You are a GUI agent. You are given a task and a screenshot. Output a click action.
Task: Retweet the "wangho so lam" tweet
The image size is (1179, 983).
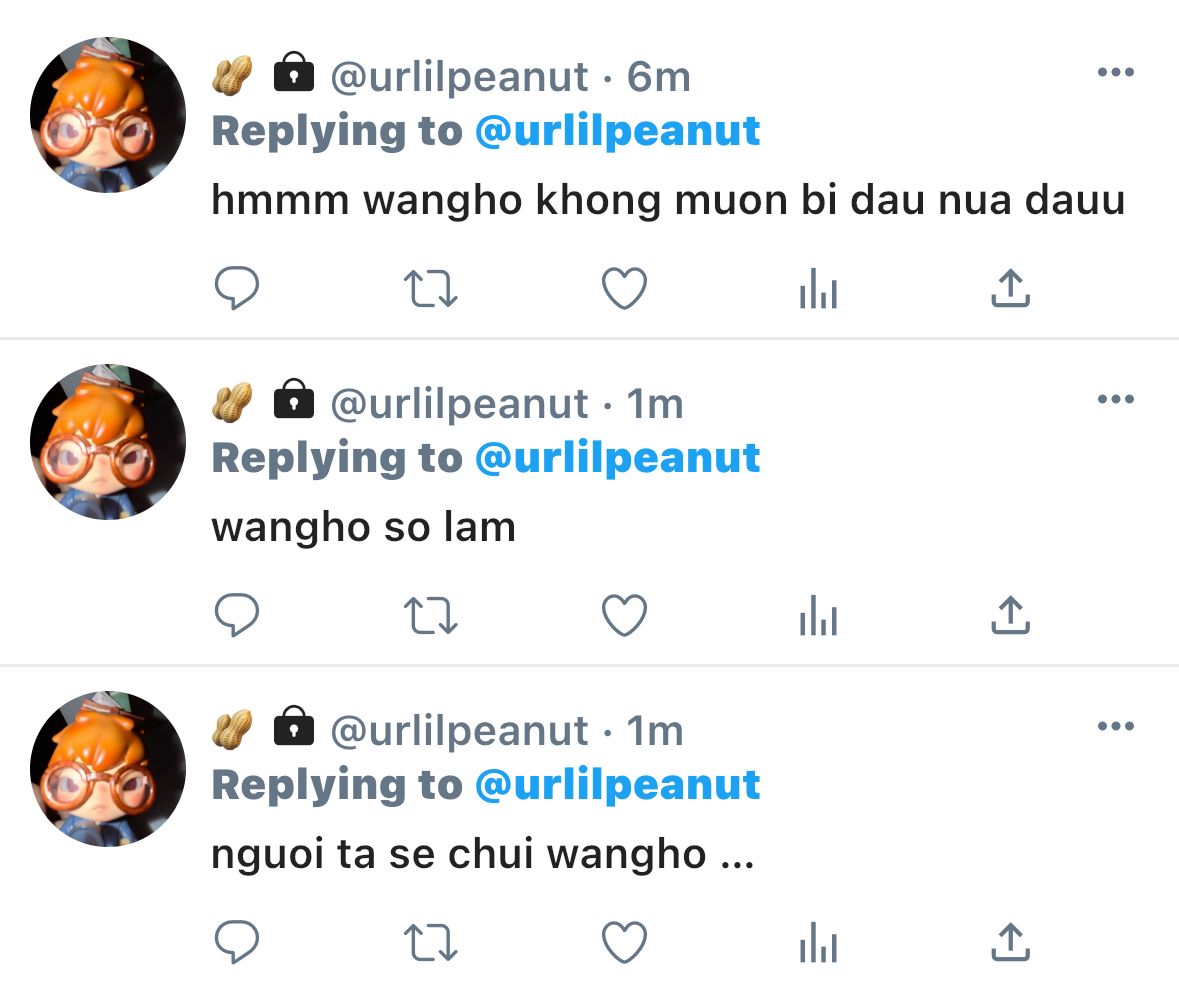[x=431, y=616]
